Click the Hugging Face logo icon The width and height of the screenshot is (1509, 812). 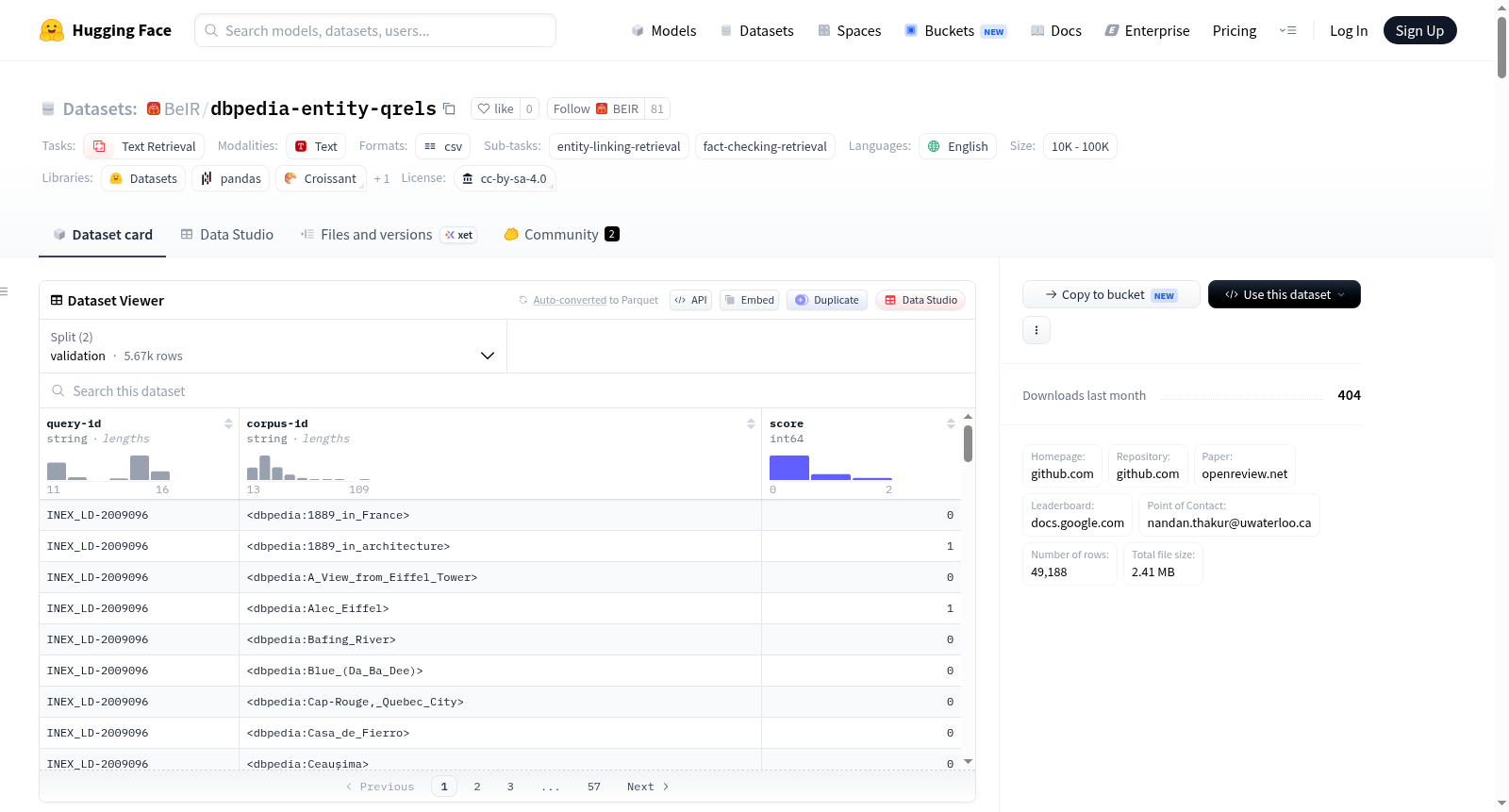pos(52,30)
